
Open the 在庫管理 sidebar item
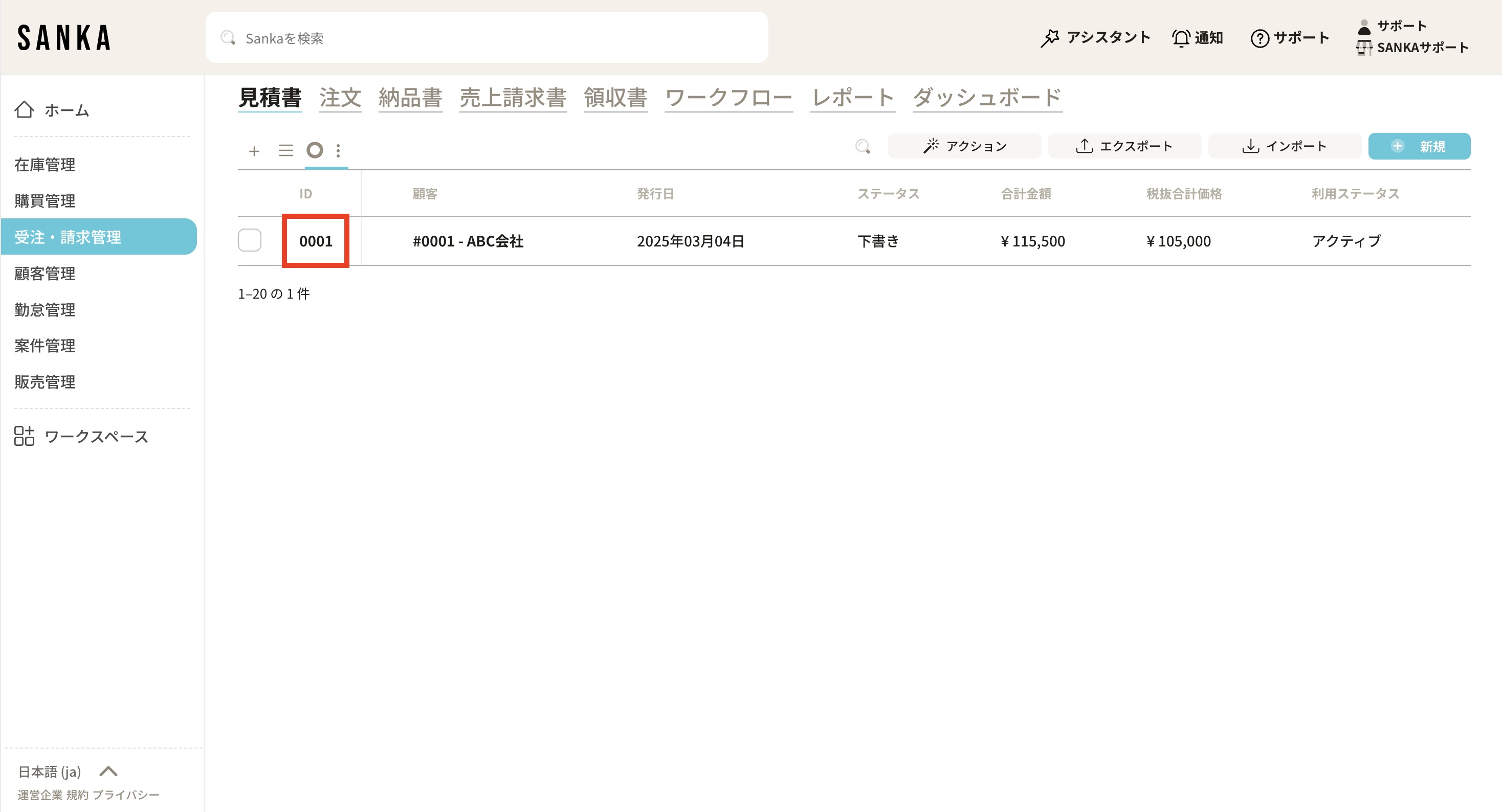click(45, 164)
